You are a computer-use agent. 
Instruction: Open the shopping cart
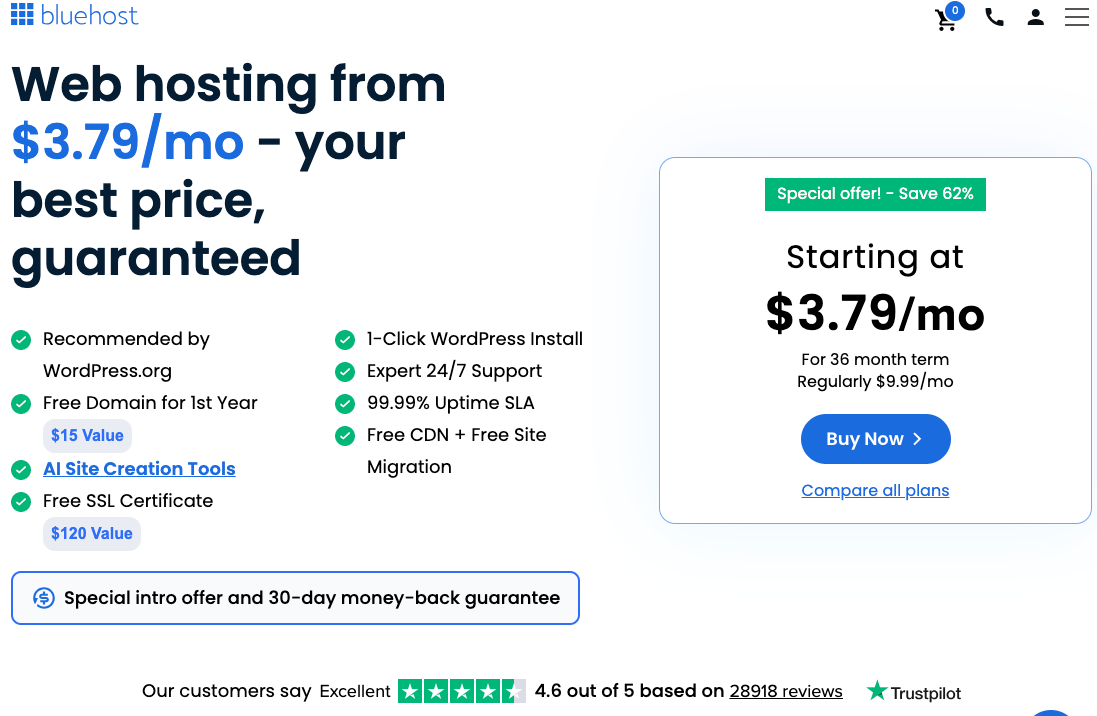[946, 18]
